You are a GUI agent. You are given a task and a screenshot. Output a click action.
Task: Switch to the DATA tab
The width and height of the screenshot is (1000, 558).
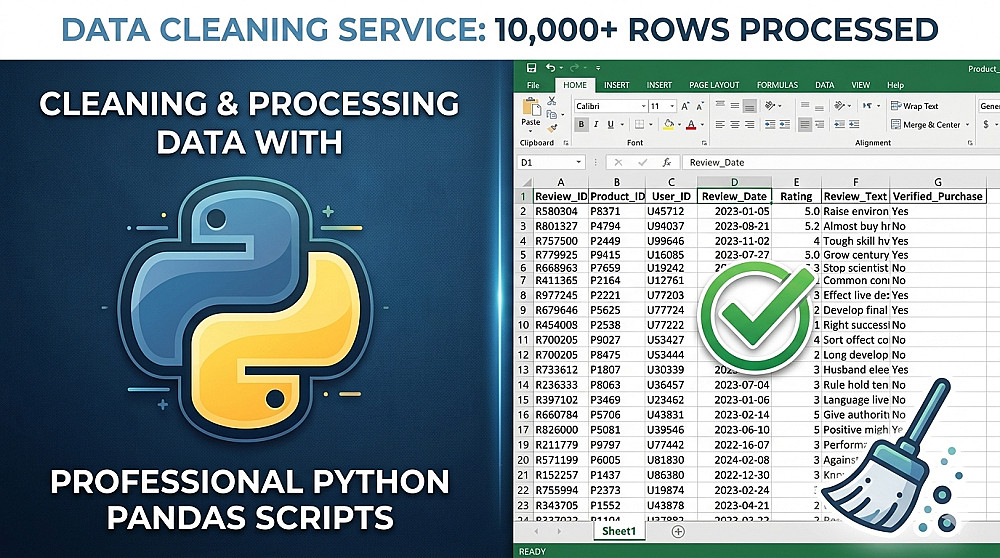[x=825, y=85]
